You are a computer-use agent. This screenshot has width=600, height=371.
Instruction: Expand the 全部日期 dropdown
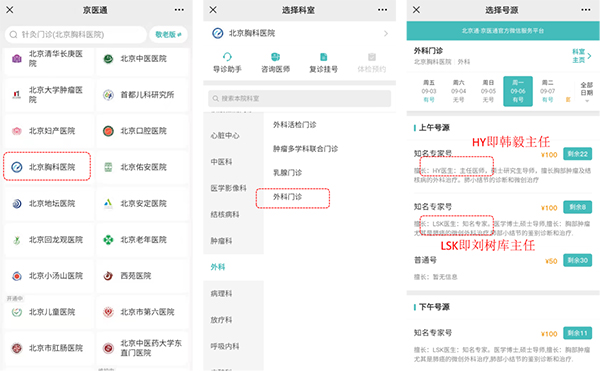click(x=586, y=92)
